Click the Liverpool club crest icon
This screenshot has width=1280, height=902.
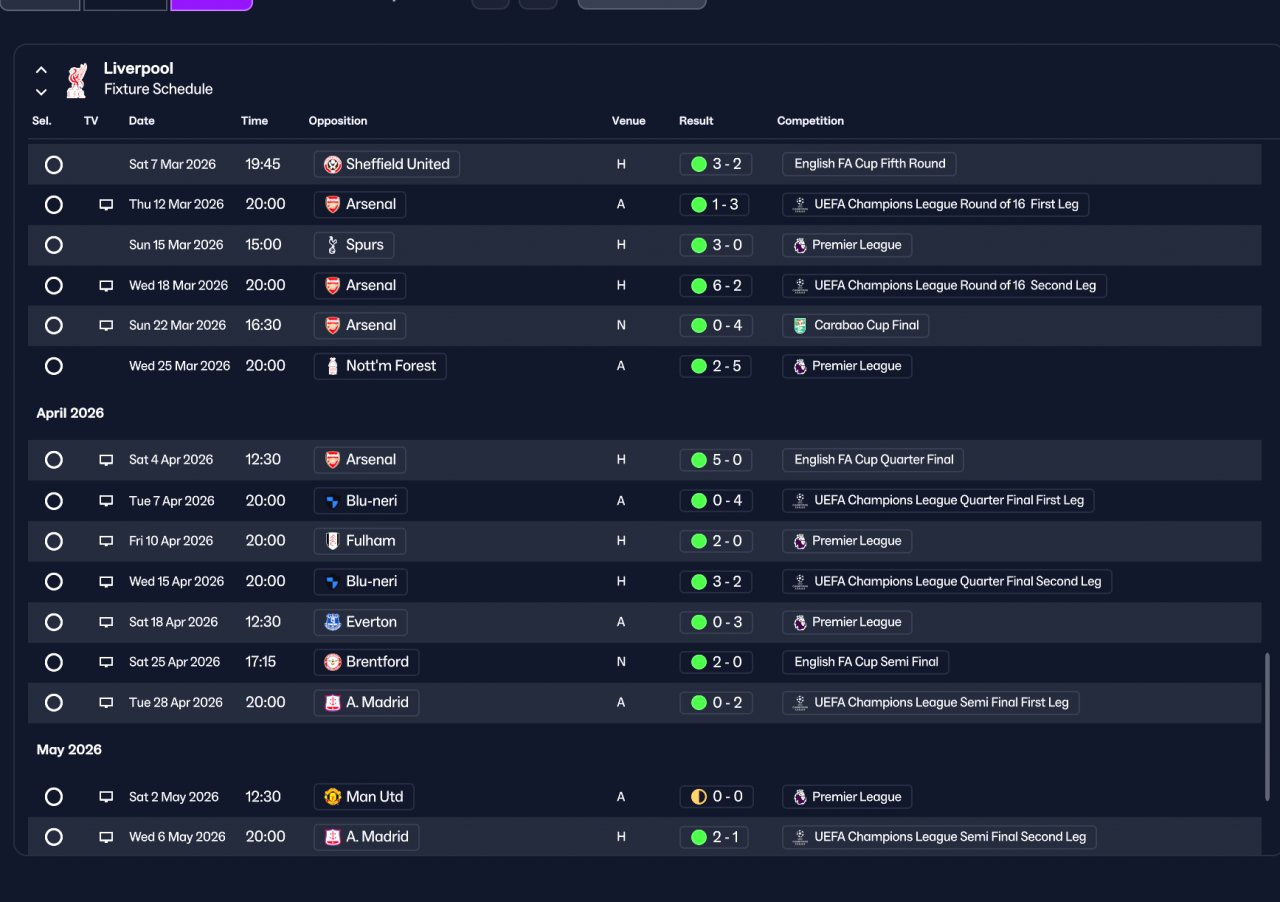77,81
